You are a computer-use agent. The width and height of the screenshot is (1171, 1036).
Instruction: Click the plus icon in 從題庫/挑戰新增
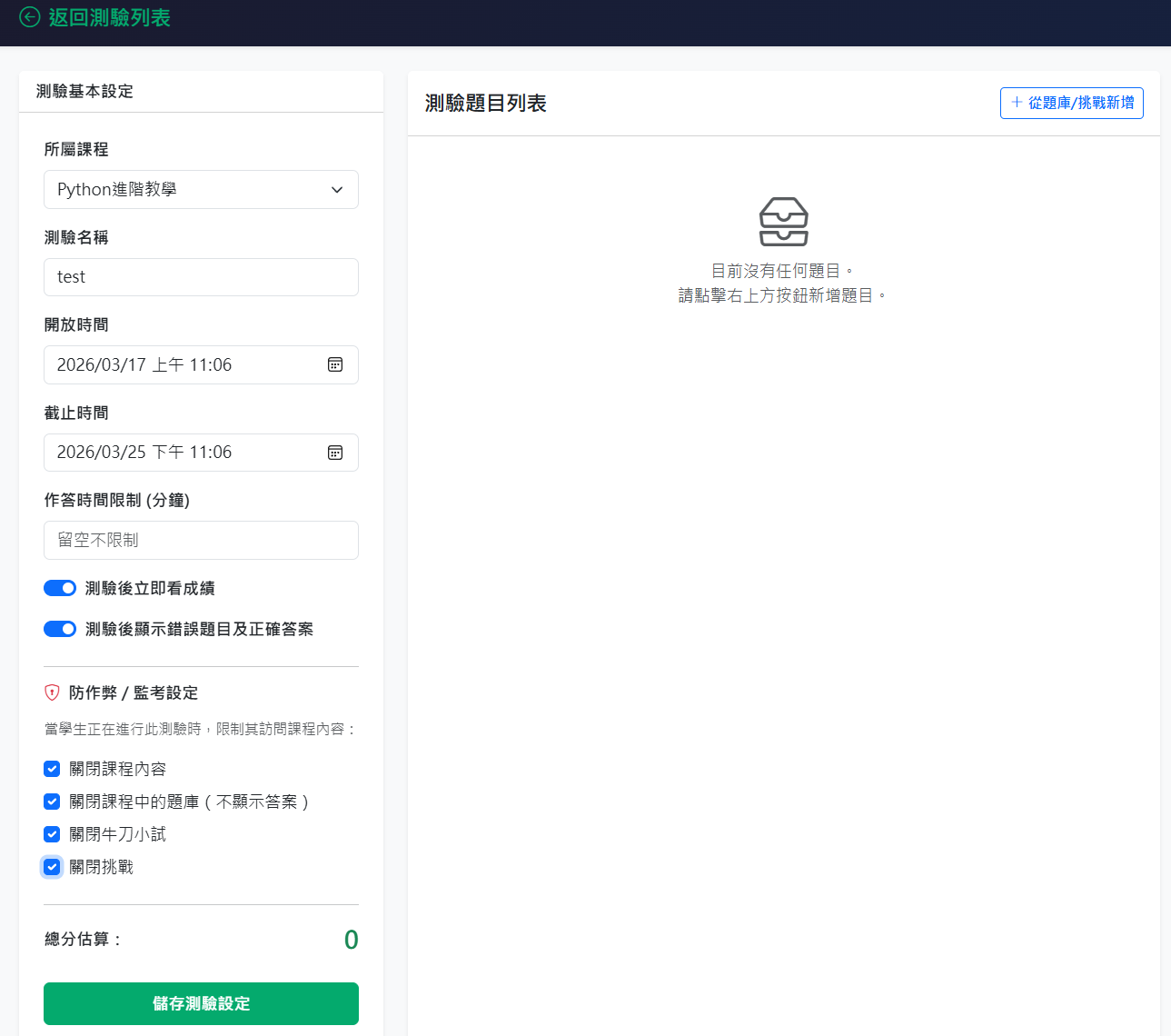(x=1017, y=103)
